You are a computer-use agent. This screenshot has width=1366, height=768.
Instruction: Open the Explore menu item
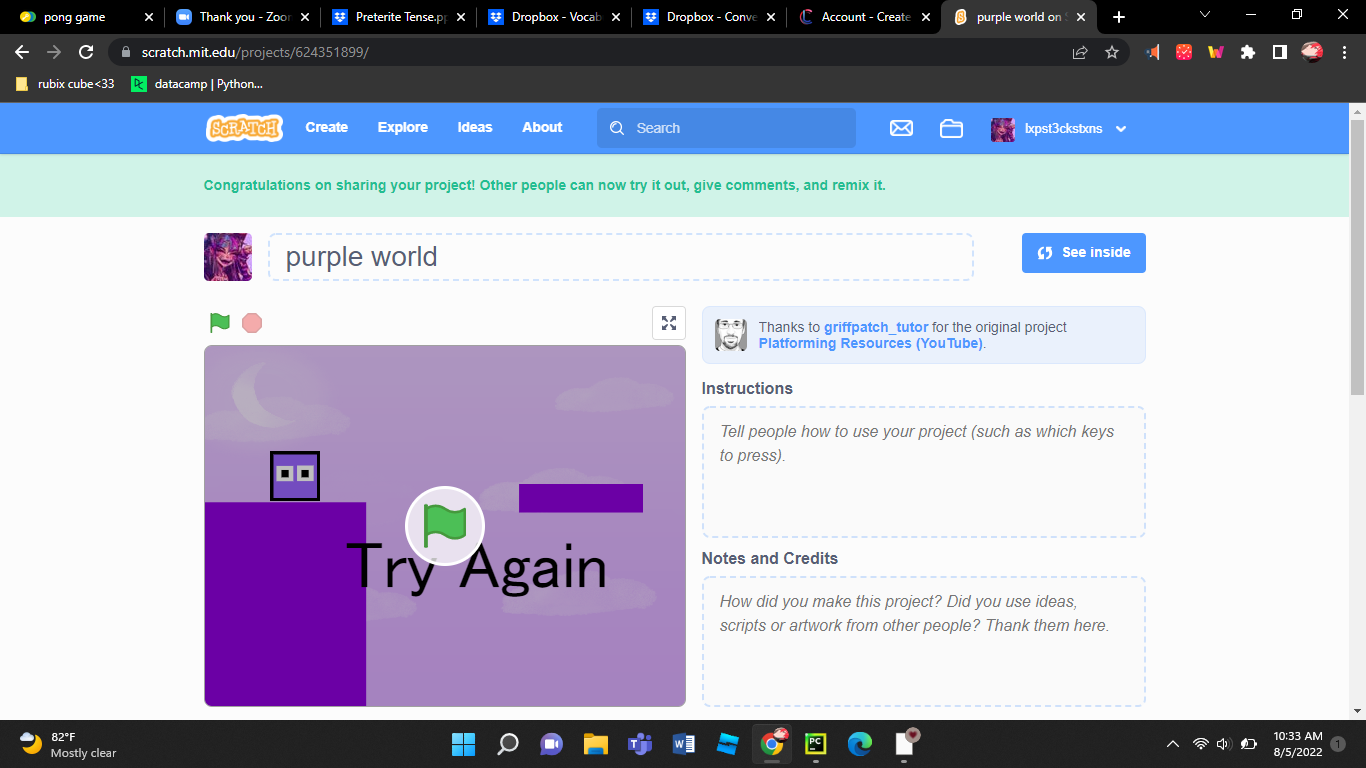point(402,127)
